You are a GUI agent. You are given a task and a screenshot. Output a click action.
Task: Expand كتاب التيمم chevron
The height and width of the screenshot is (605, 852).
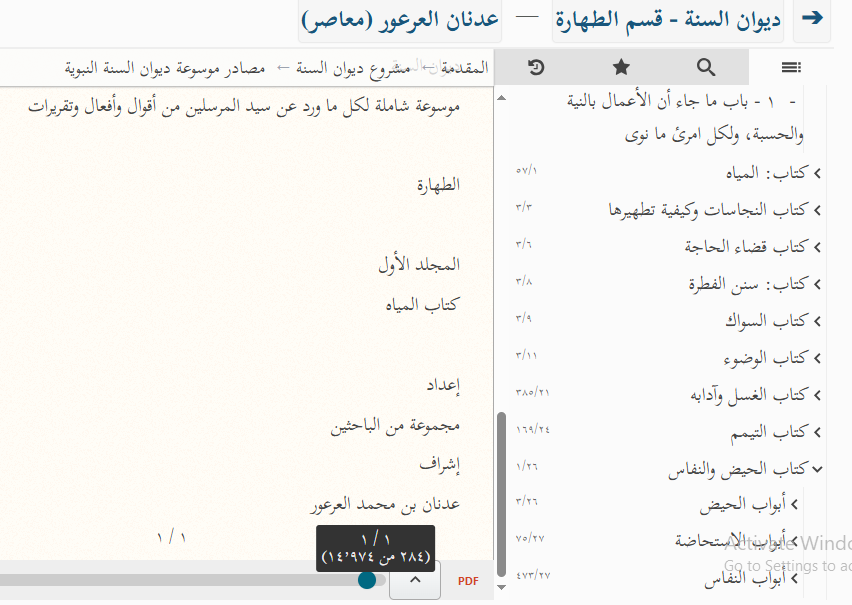point(817,432)
